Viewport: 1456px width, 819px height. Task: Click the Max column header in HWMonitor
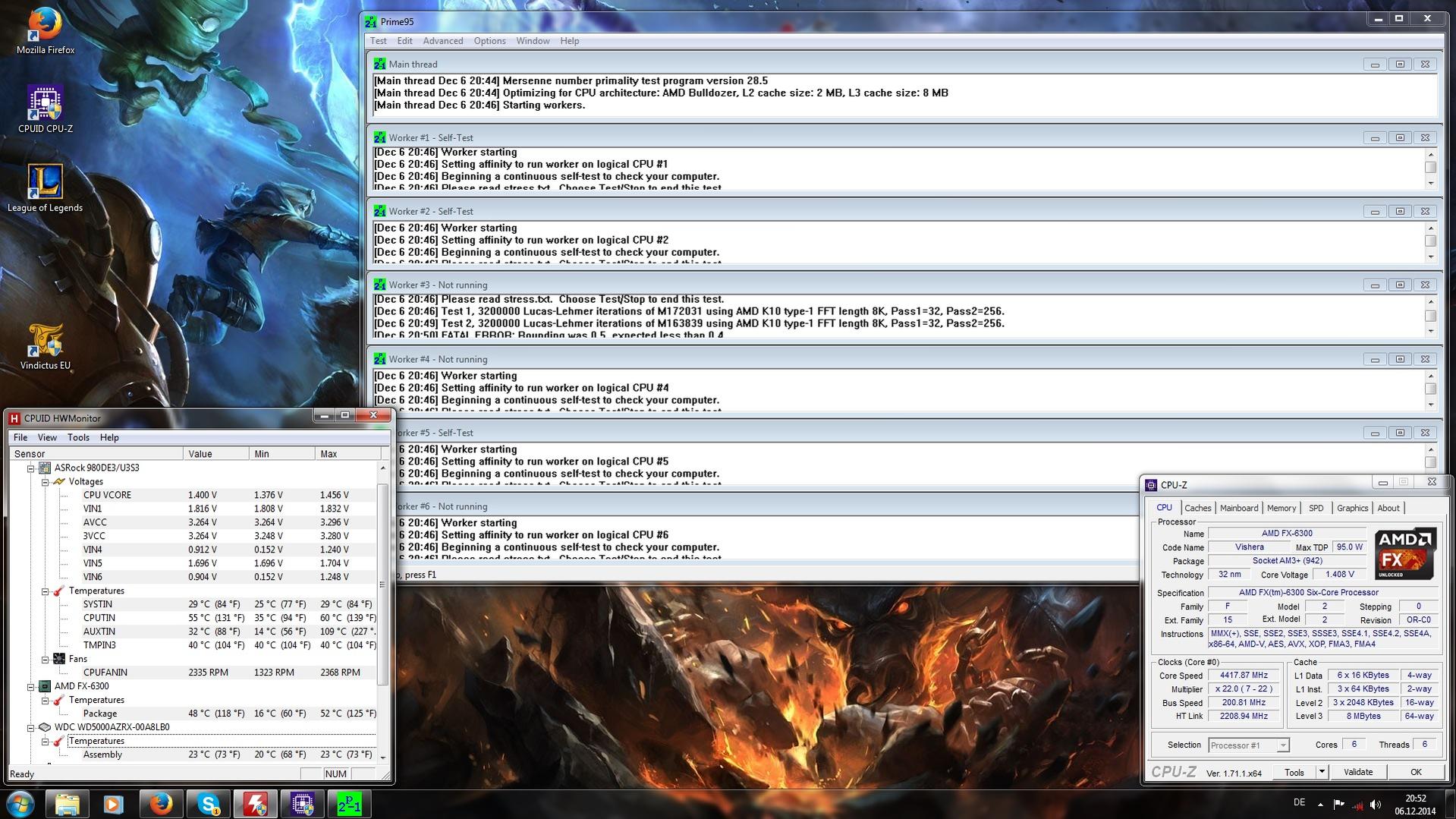tap(347, 454)
